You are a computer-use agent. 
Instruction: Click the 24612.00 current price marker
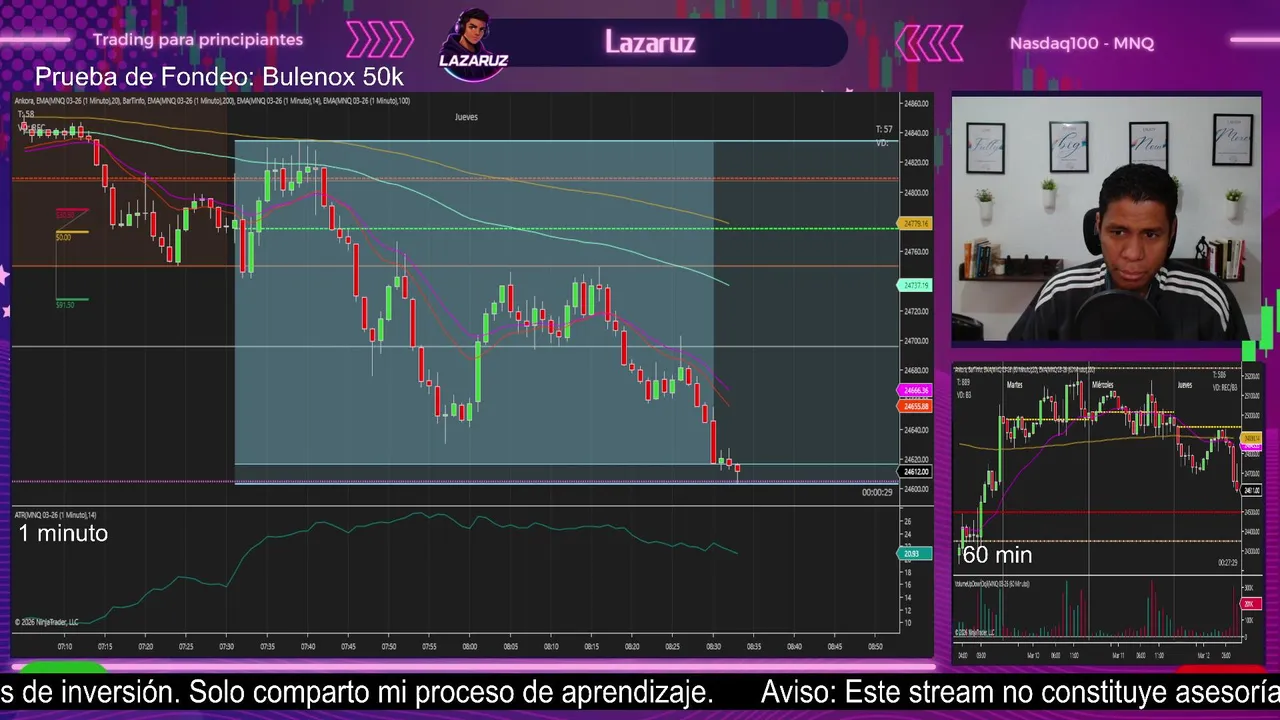coord(915,471)
